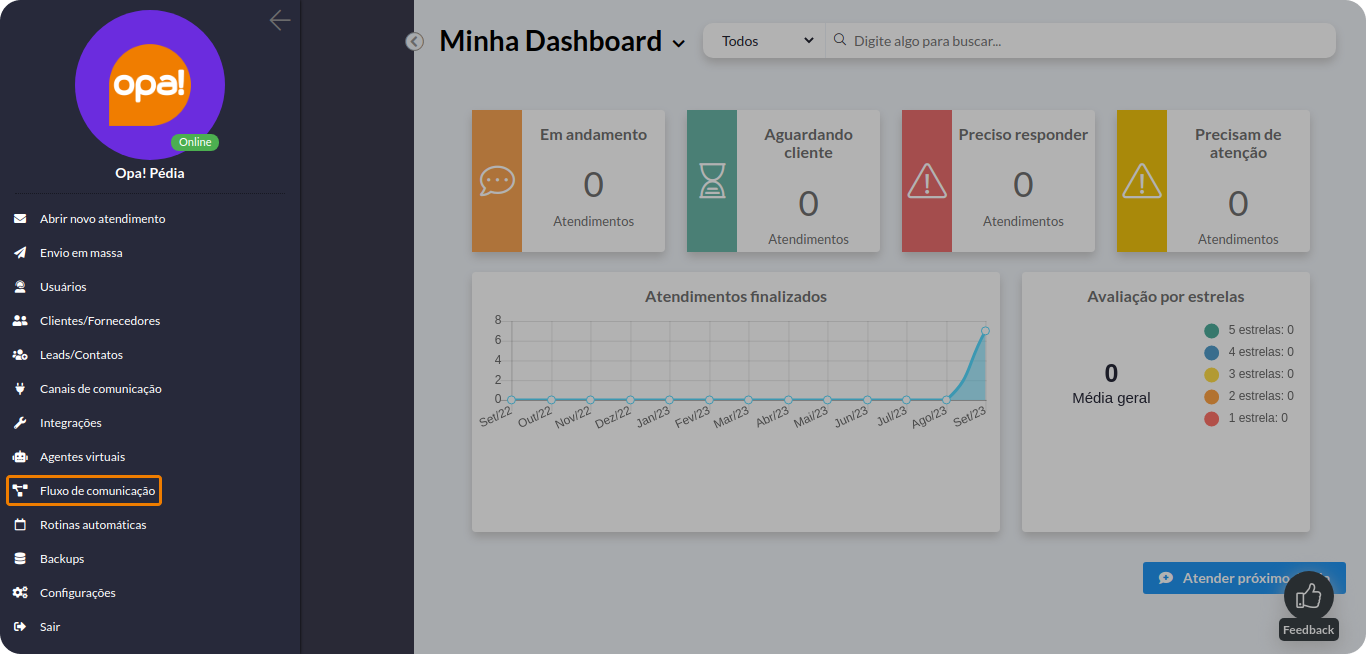This screenshot has width=1366, height=654.
Task: Click the back arrow atop the sidebar
Action: pyautogui.click(x=280, y=20)
